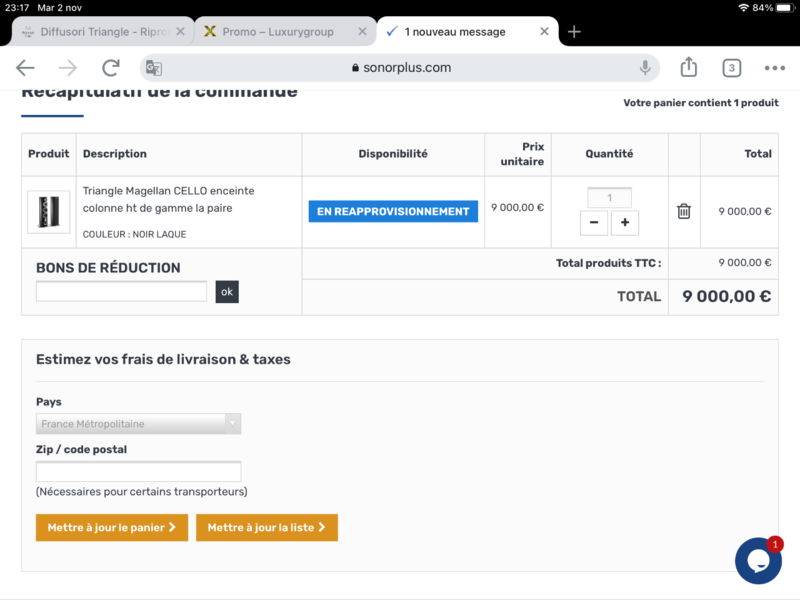This screenshot has width=800, height=600.
Task: Tap the microphone voice search icon
Action: (x=646, y=68)
